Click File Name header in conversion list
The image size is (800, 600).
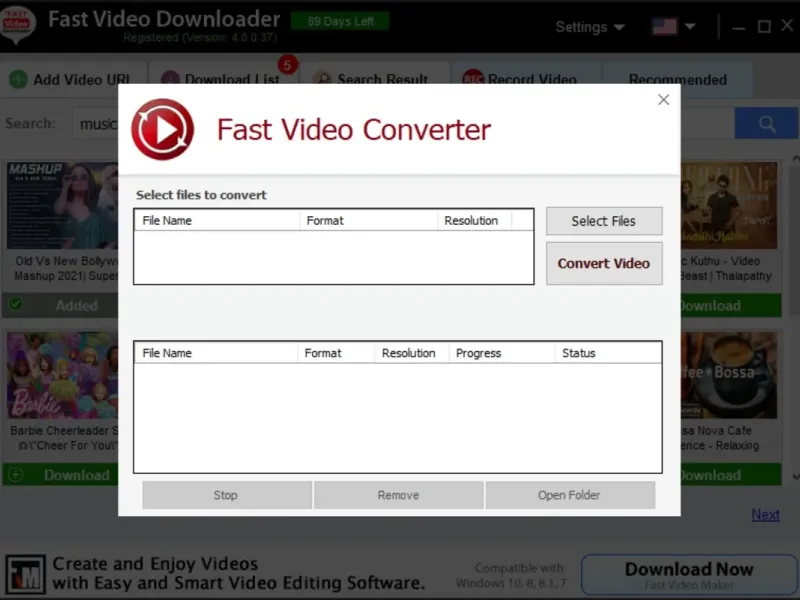coord(216,353)
